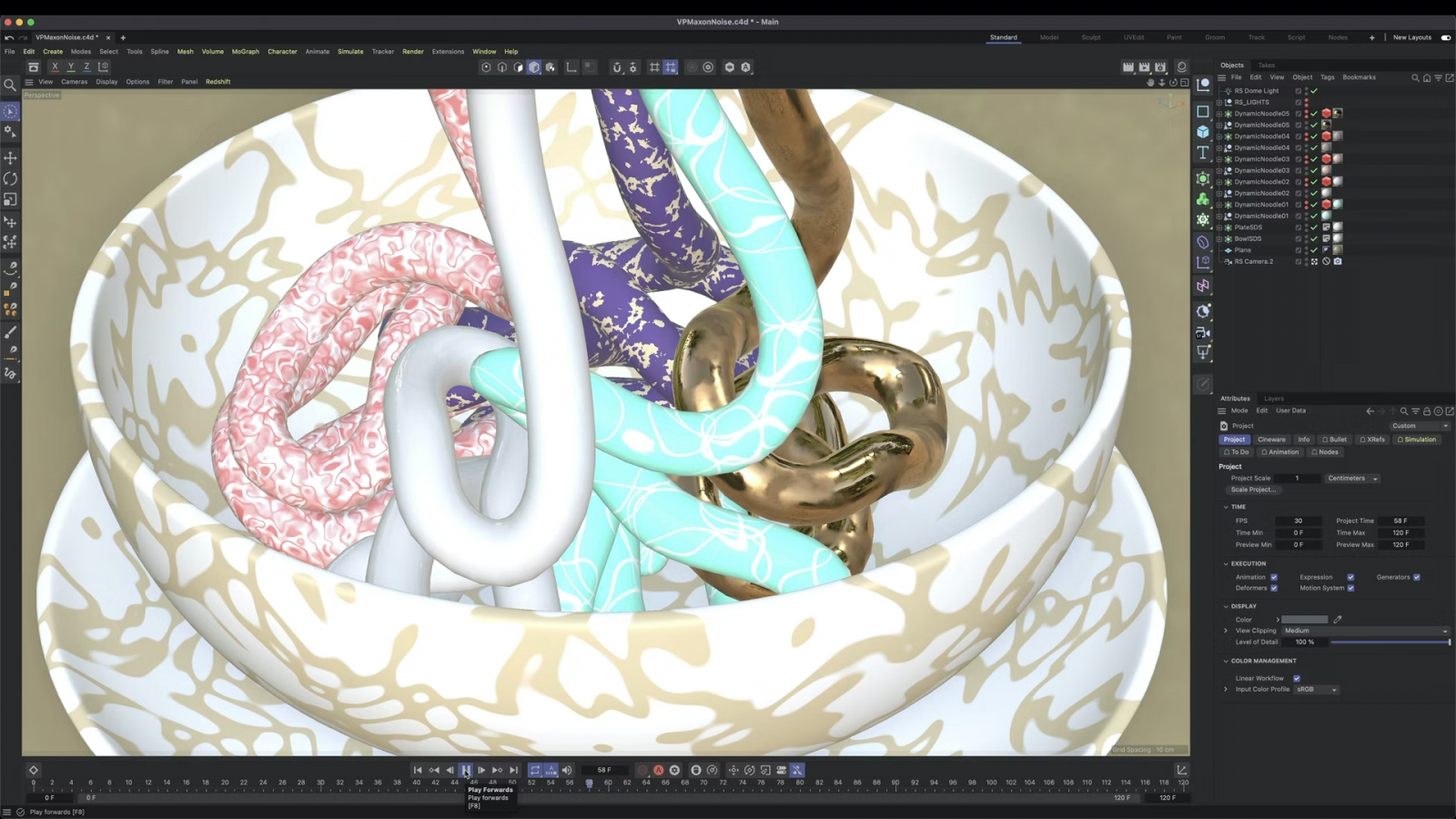Select the Scale tool in left toolbar

11,199
